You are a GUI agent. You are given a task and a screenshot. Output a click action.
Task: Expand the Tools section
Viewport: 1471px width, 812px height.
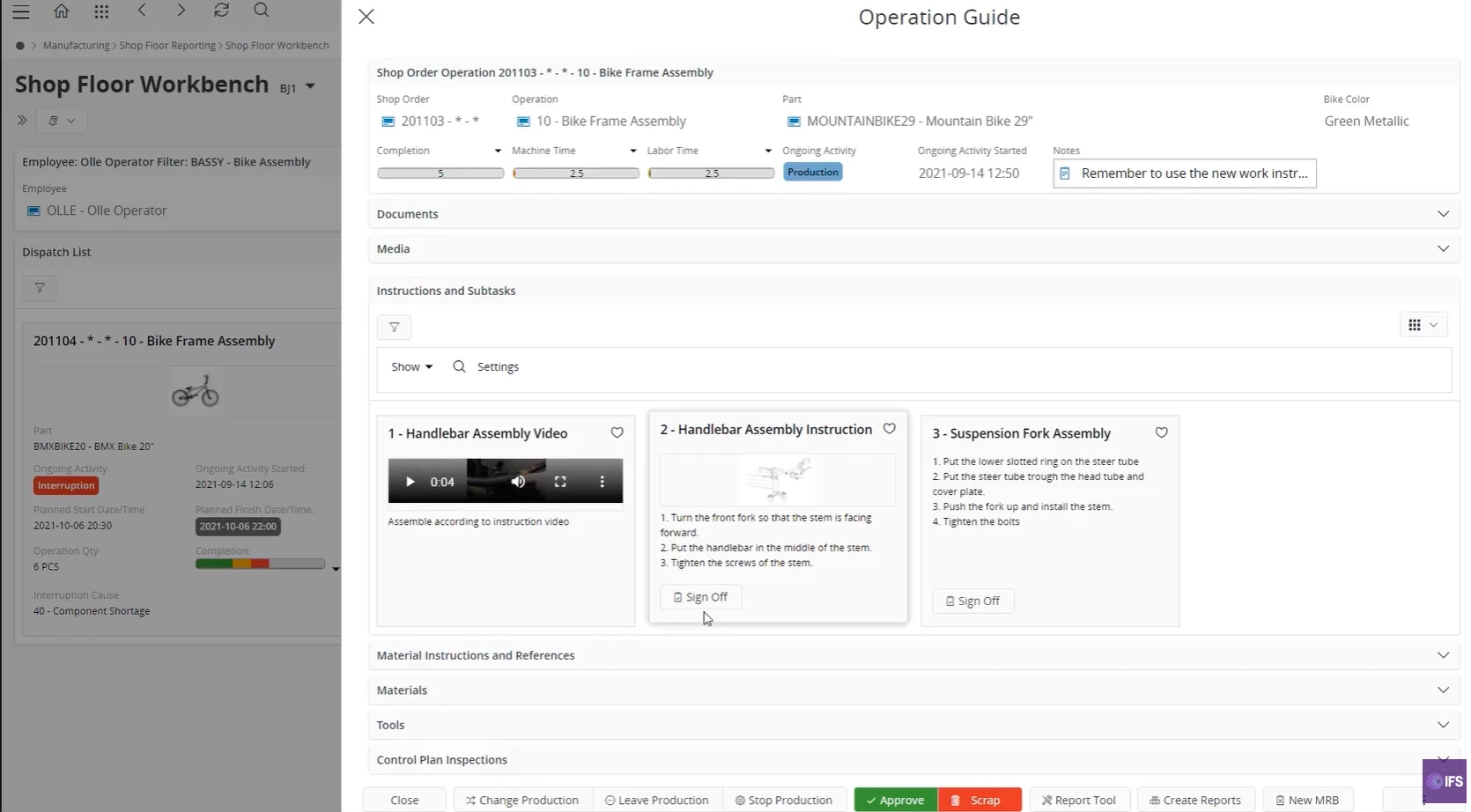[913, 725]
